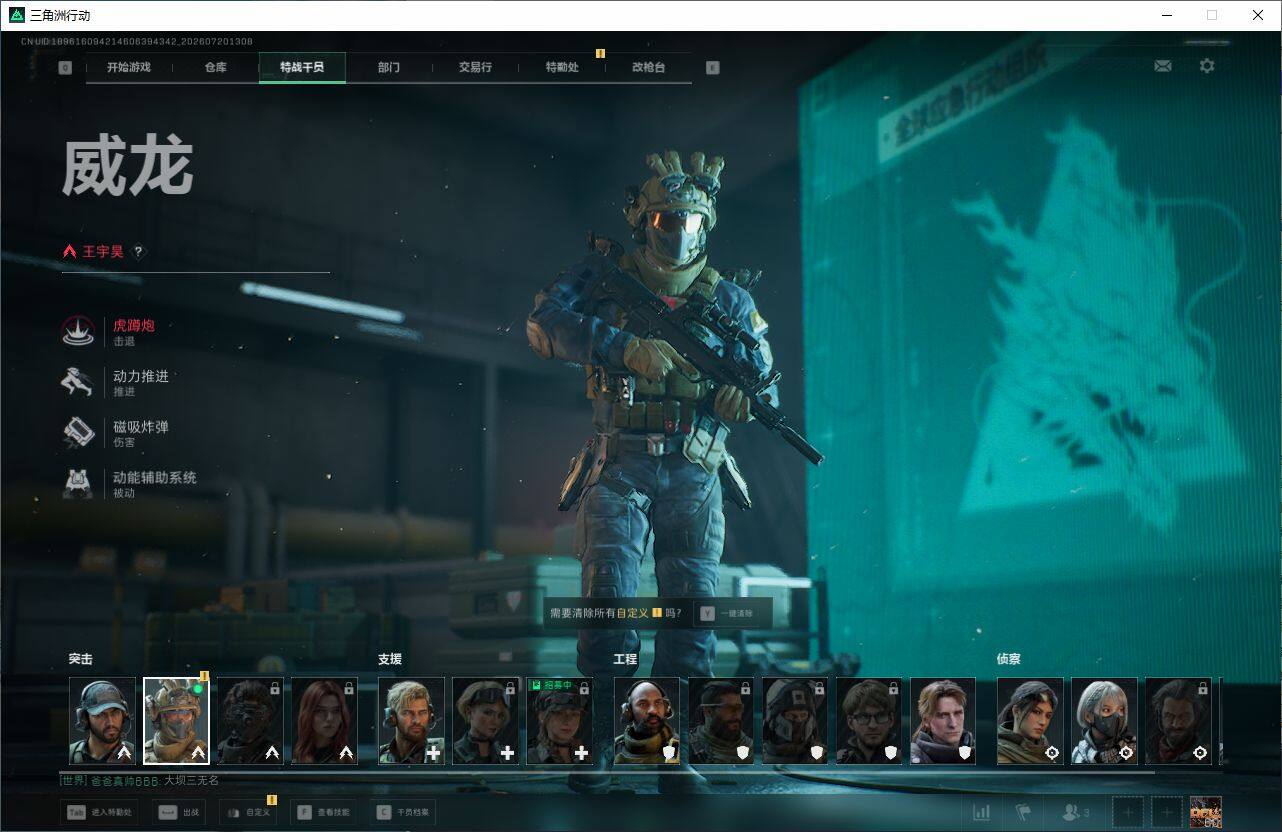Image resolution: width=1282 pixels, height=832 pixels.
Task: Select the bald engineer operator portrait
Action: (646, 721)
